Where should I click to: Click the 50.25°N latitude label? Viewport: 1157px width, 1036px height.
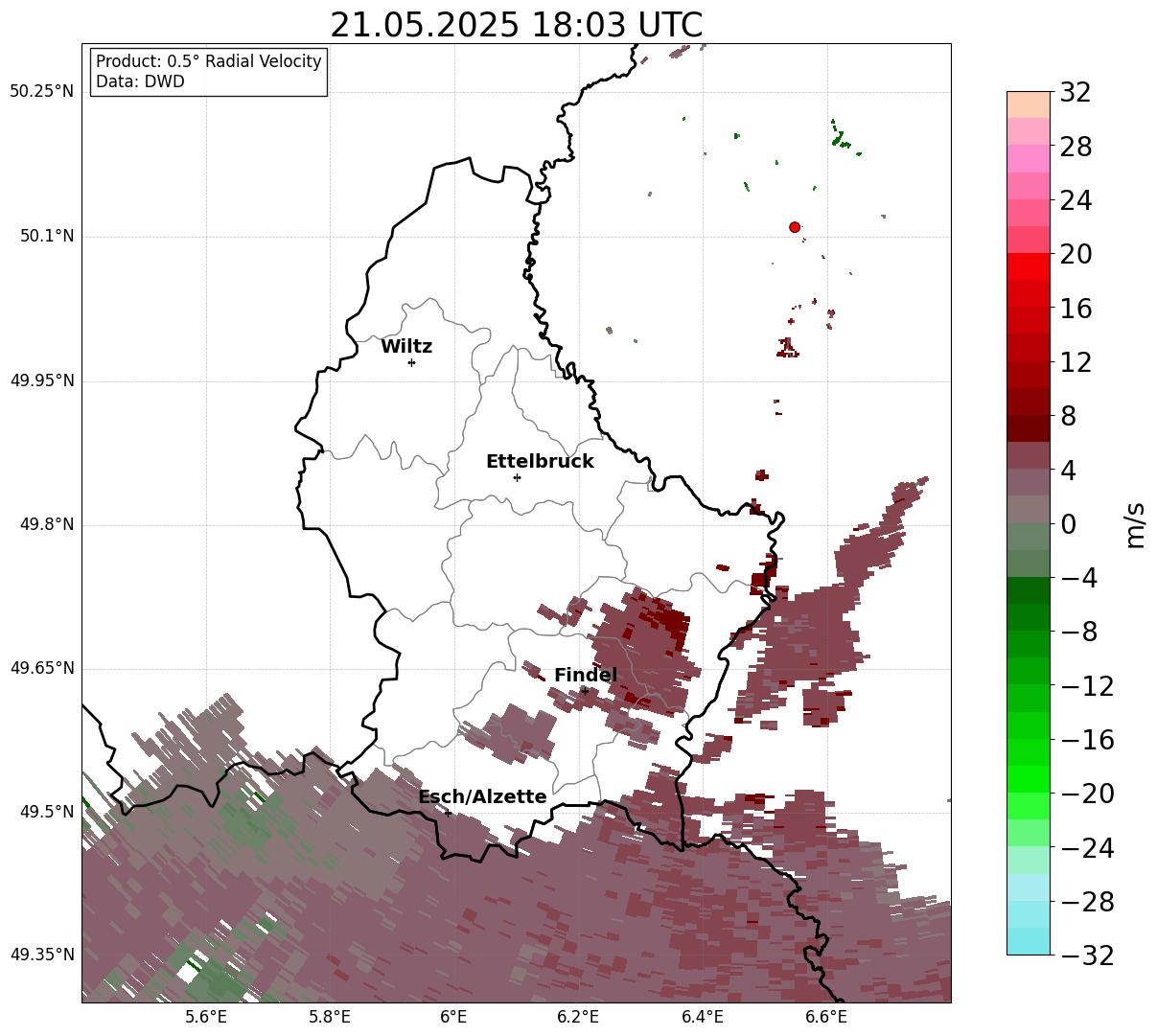click(42, 92)
